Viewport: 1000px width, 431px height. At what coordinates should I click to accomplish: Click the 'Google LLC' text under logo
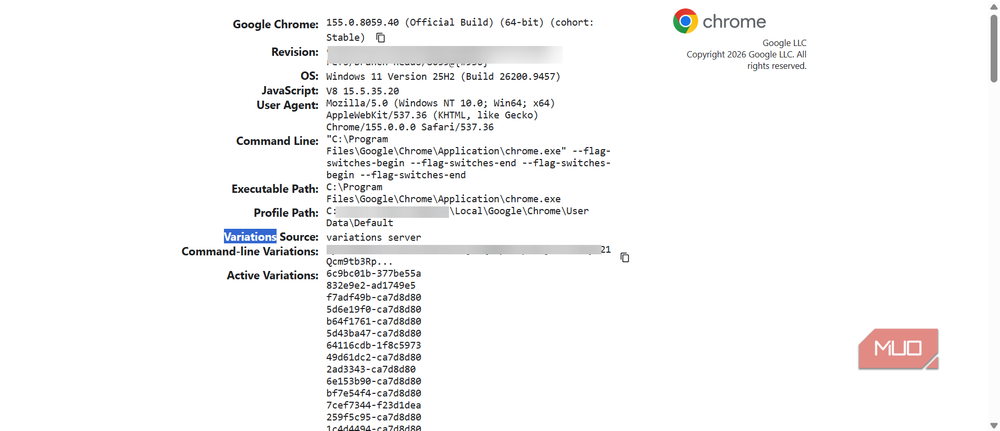[x=784, y=43]
